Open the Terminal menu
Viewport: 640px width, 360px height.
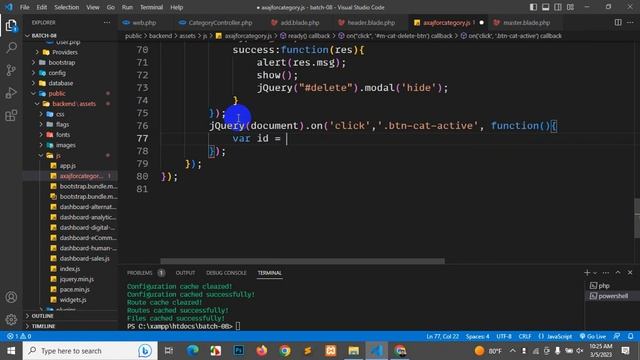[151, 7]
